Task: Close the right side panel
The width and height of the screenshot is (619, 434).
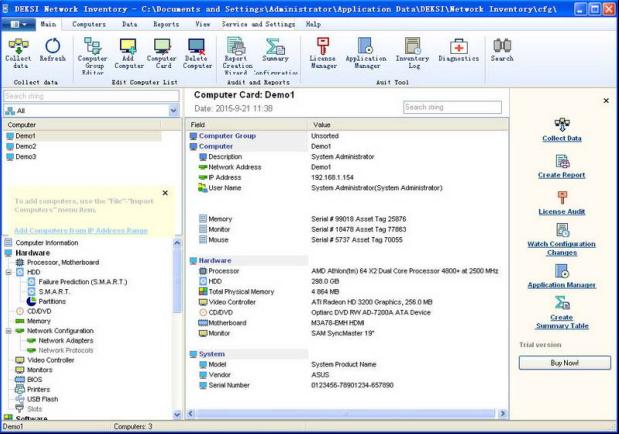Action: coord(606,101)
